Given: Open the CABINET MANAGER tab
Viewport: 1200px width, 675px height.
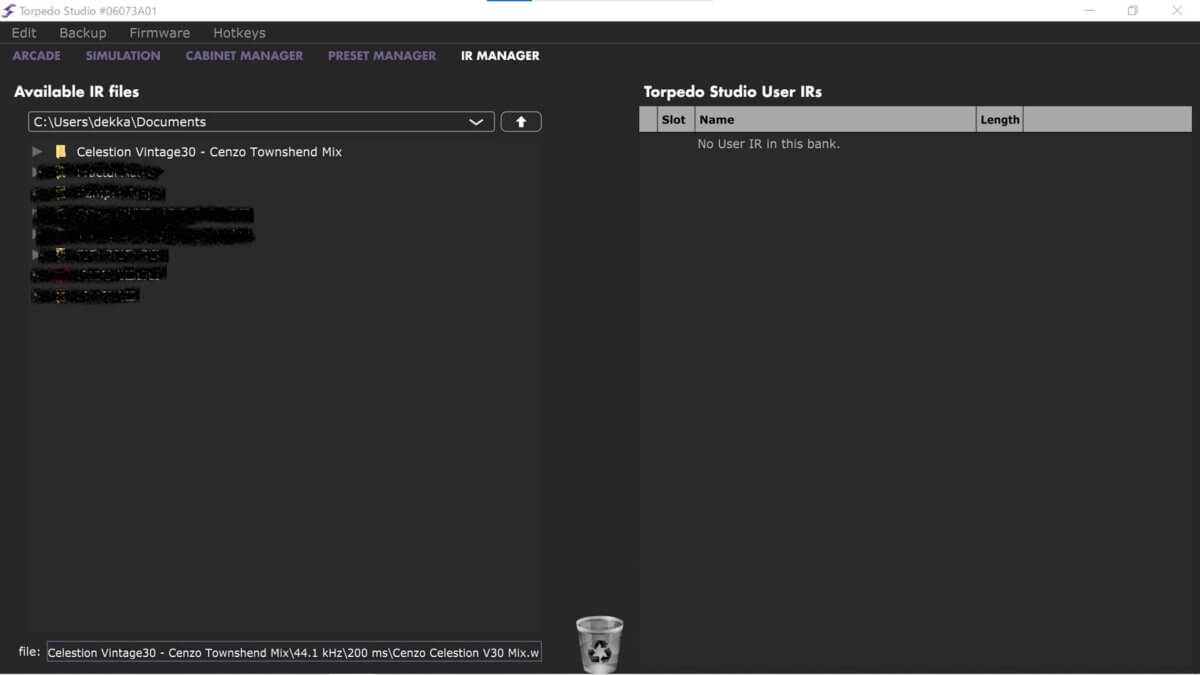Looking at the screenshot, I should point(244,56).
